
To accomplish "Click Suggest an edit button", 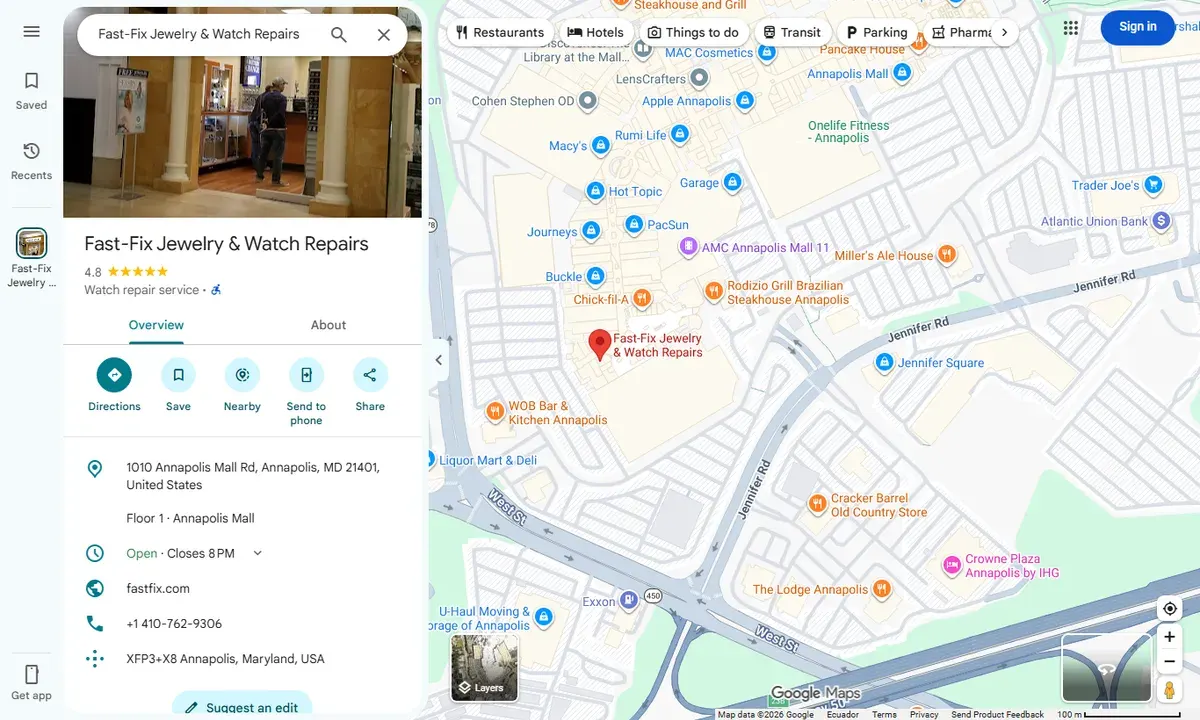I will [x=242, y=707].
